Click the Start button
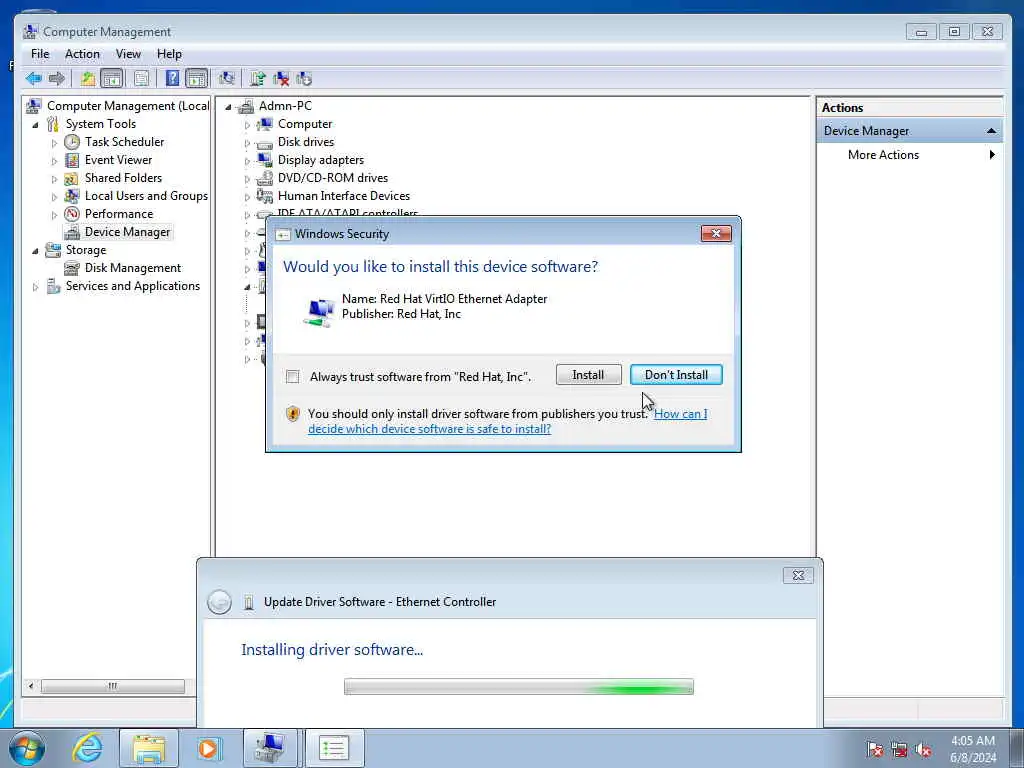This screenshot has height=768, width=1024. tap(27, 748)
